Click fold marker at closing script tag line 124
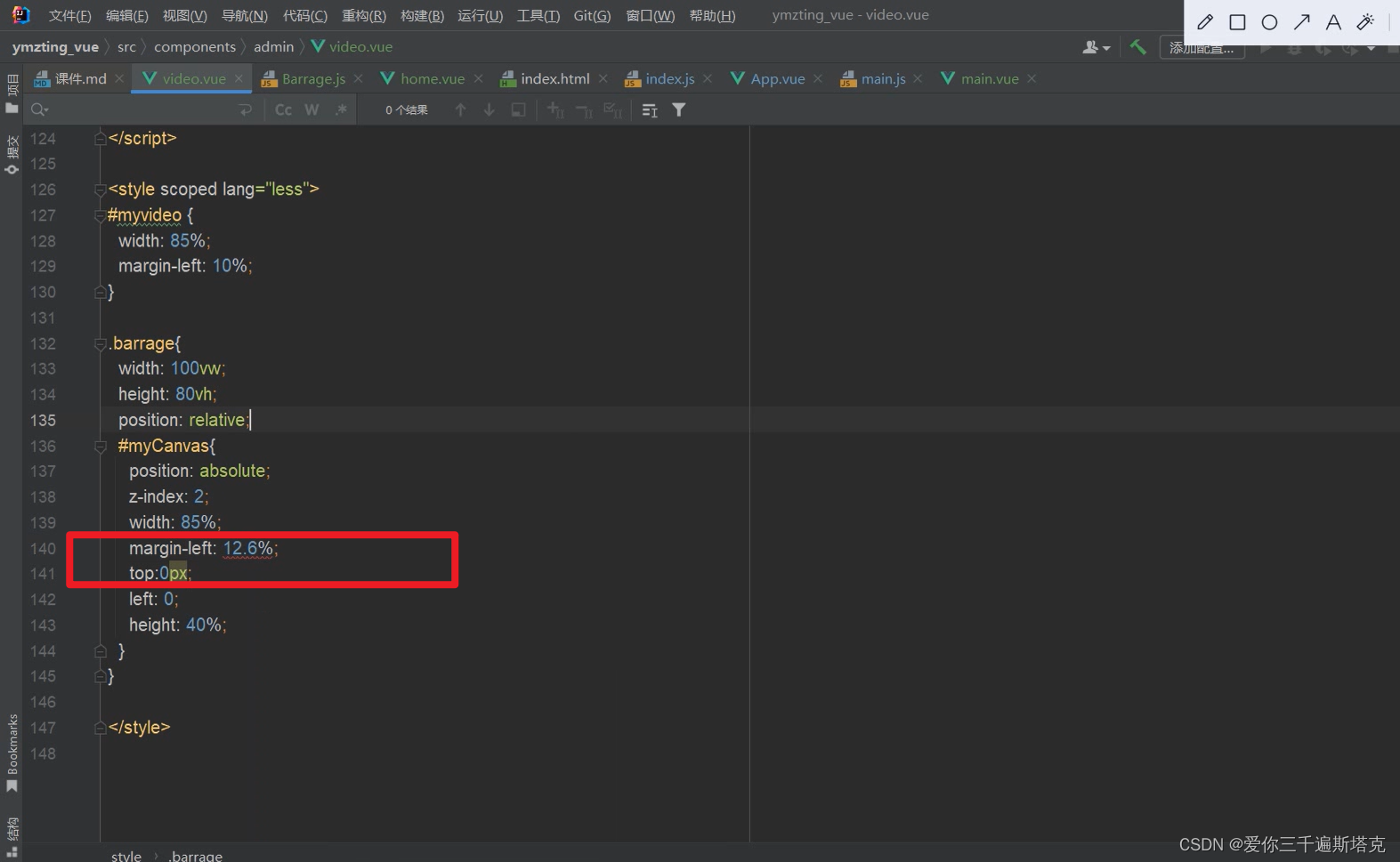The height and width of the screenshot is (862, 1400). pyautogui.click(x=101, y=139)
